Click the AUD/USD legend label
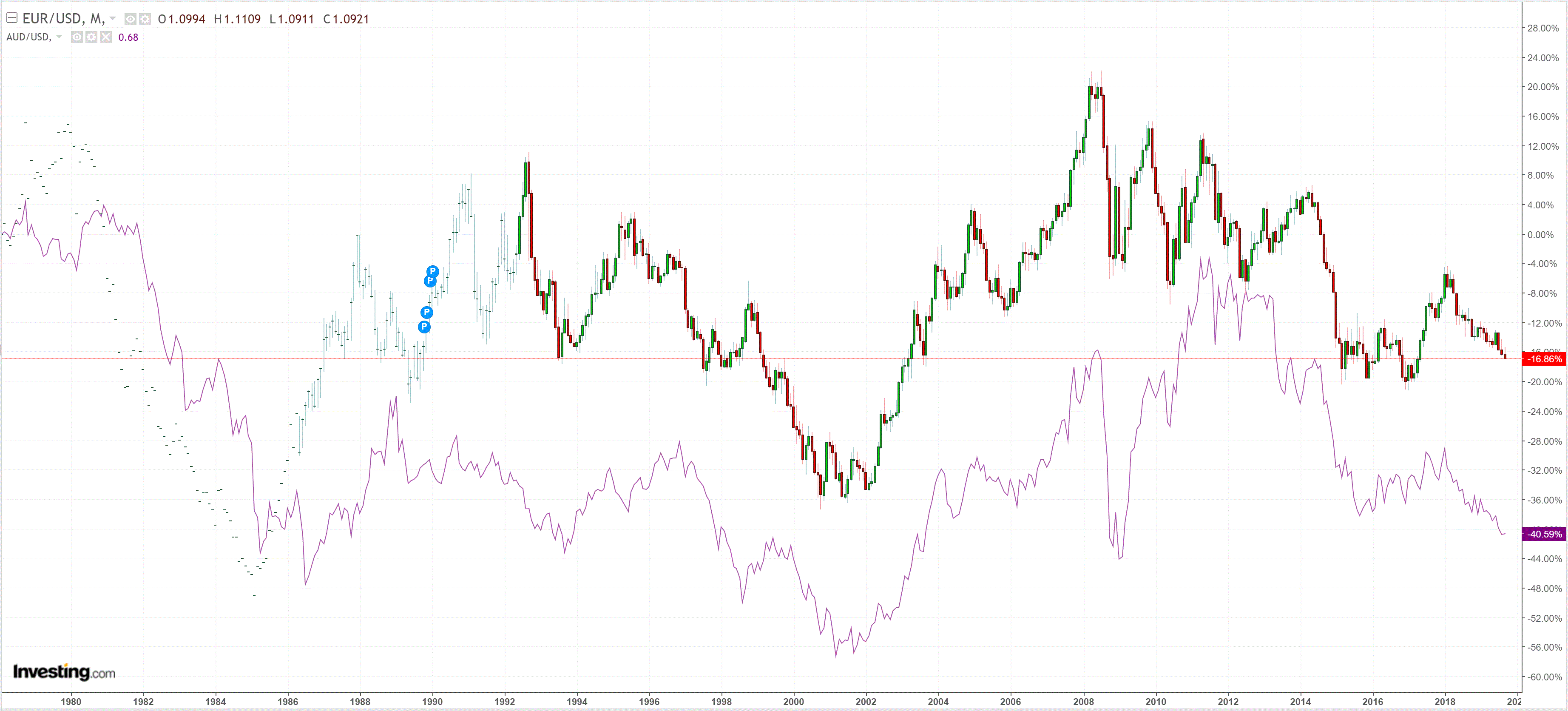The image size is (1568, 711). click(x=28, y=37)
